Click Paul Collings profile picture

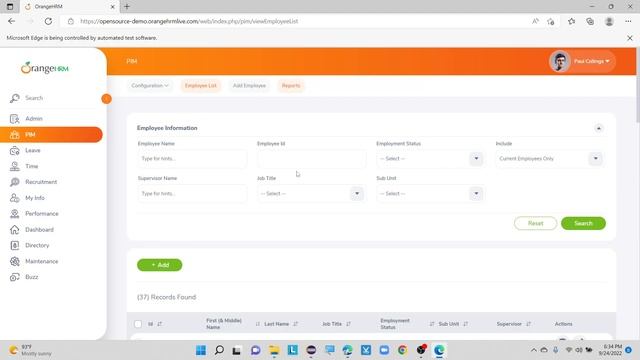[560, 61]
